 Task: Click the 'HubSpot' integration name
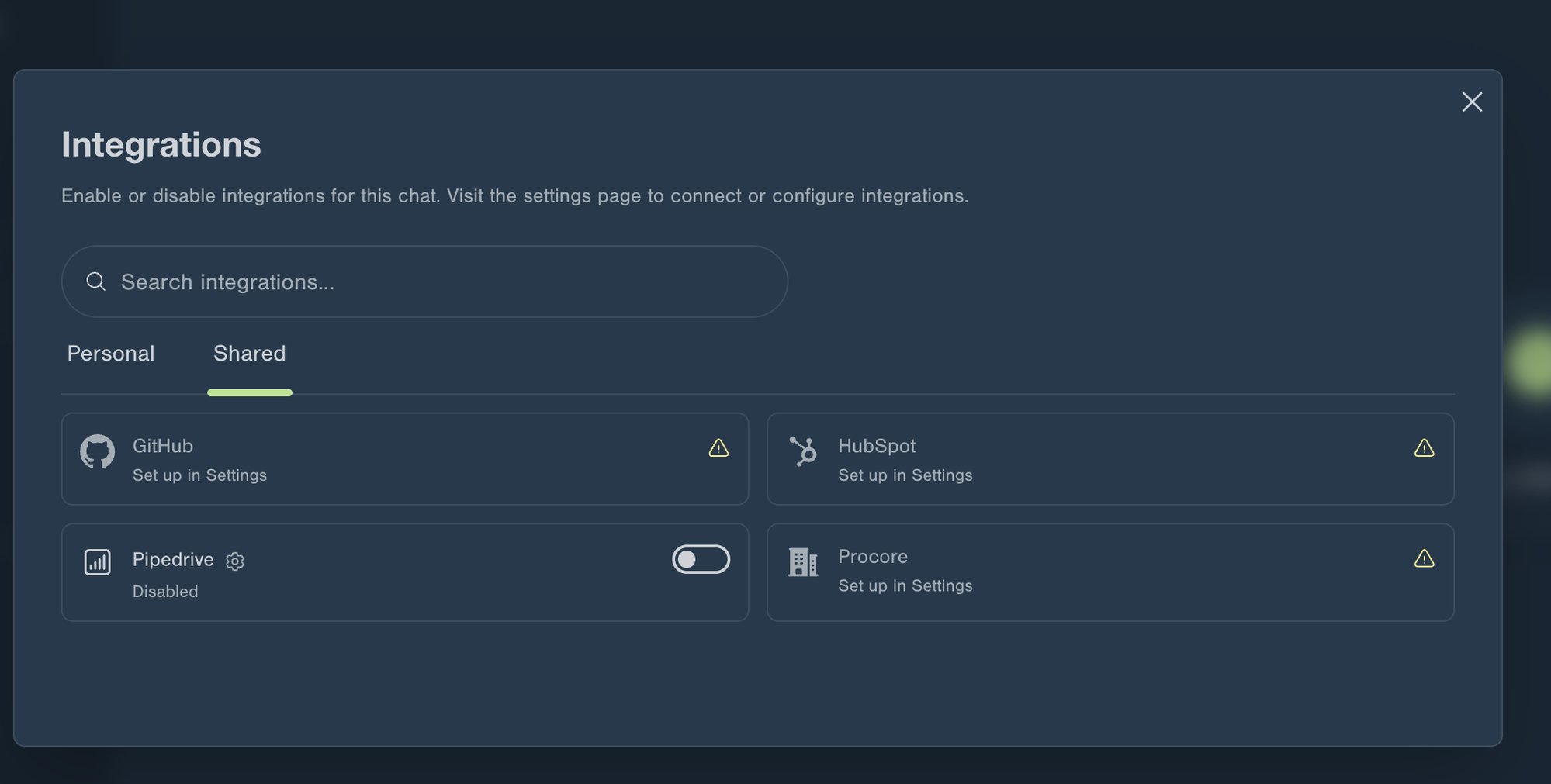[877, 446]
